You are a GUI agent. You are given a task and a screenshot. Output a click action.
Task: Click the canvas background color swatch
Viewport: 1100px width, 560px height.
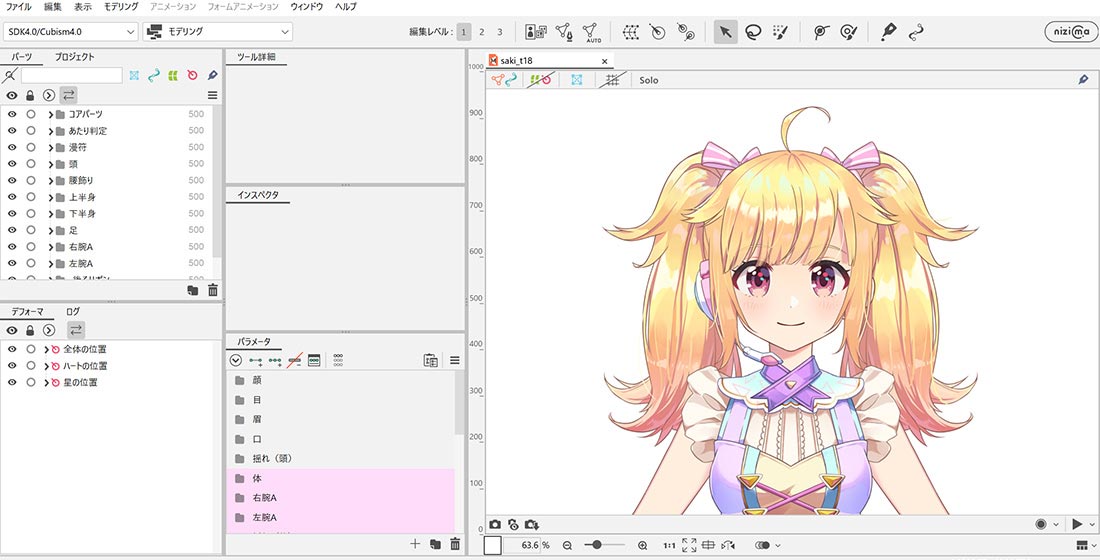click(492, 545)
